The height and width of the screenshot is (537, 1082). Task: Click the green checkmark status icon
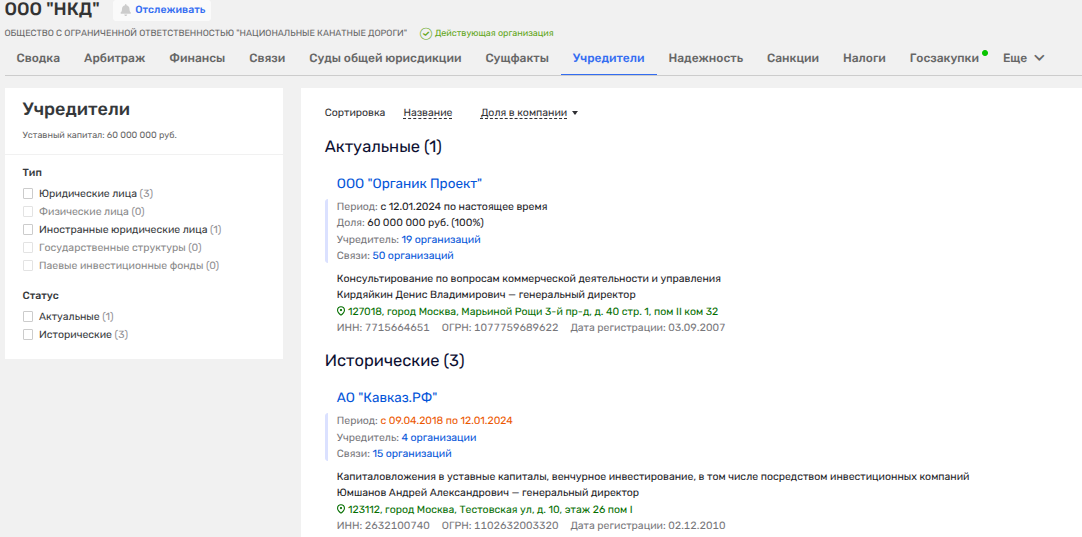click(425, 33)
